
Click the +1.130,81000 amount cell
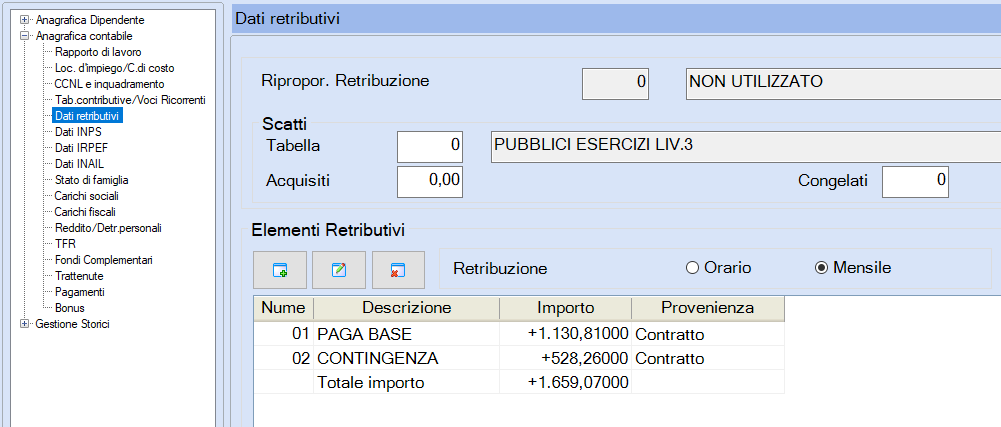[566, 334]
